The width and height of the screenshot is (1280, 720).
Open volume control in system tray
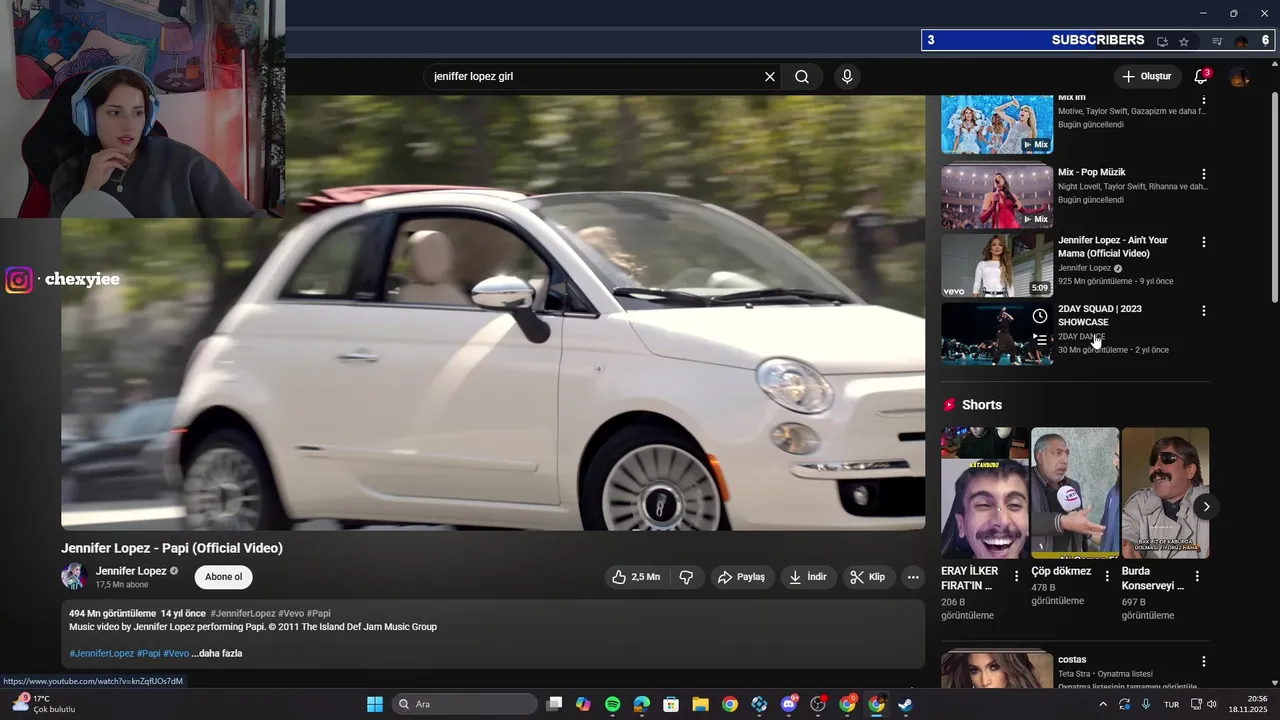click(1212, 704)
